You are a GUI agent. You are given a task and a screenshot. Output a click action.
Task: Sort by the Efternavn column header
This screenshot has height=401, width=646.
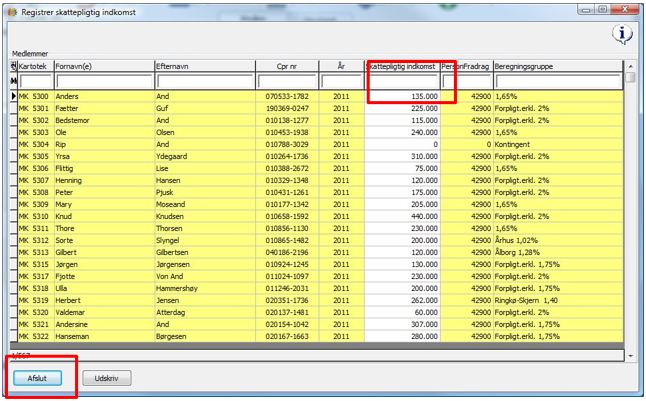pyautogui.click(x=205, y=66)
